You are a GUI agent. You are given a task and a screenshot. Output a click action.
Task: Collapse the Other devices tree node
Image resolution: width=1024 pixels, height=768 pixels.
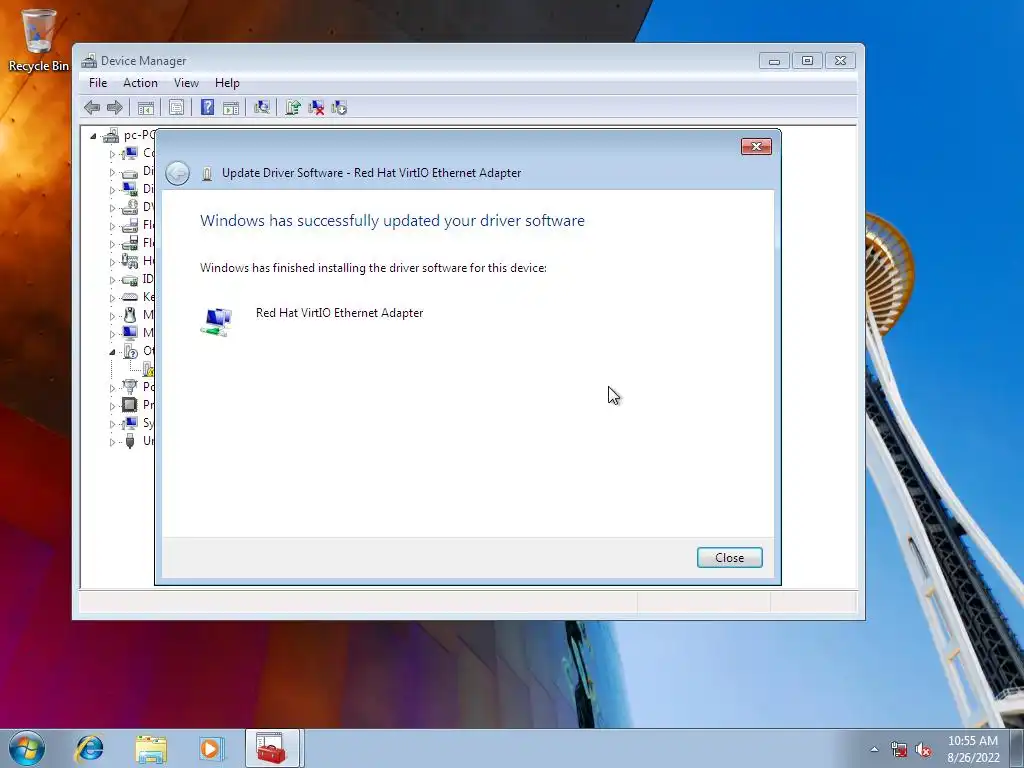[112, 352]
